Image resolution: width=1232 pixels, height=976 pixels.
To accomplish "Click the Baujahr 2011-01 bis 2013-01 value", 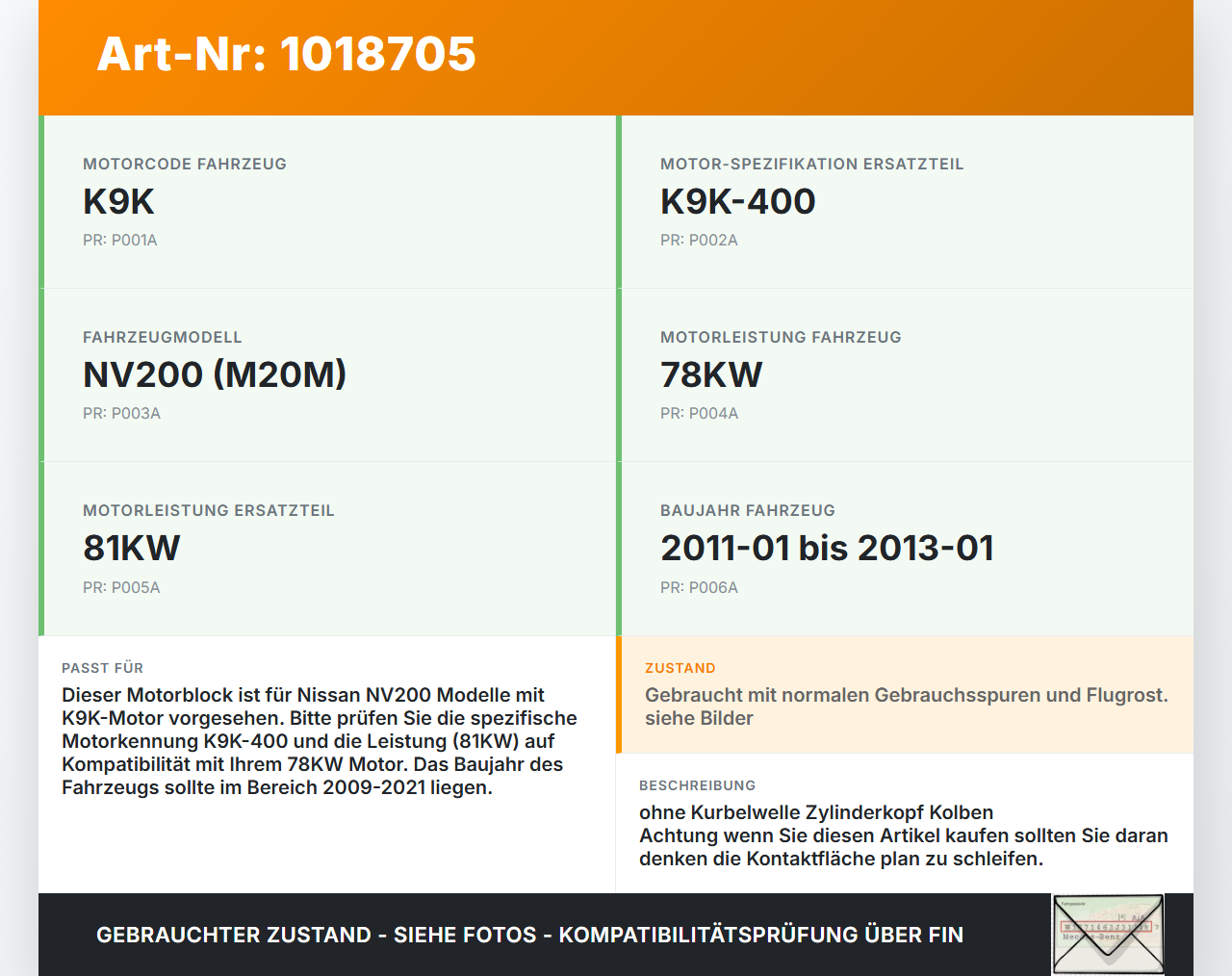I will [x=827, y=548].
